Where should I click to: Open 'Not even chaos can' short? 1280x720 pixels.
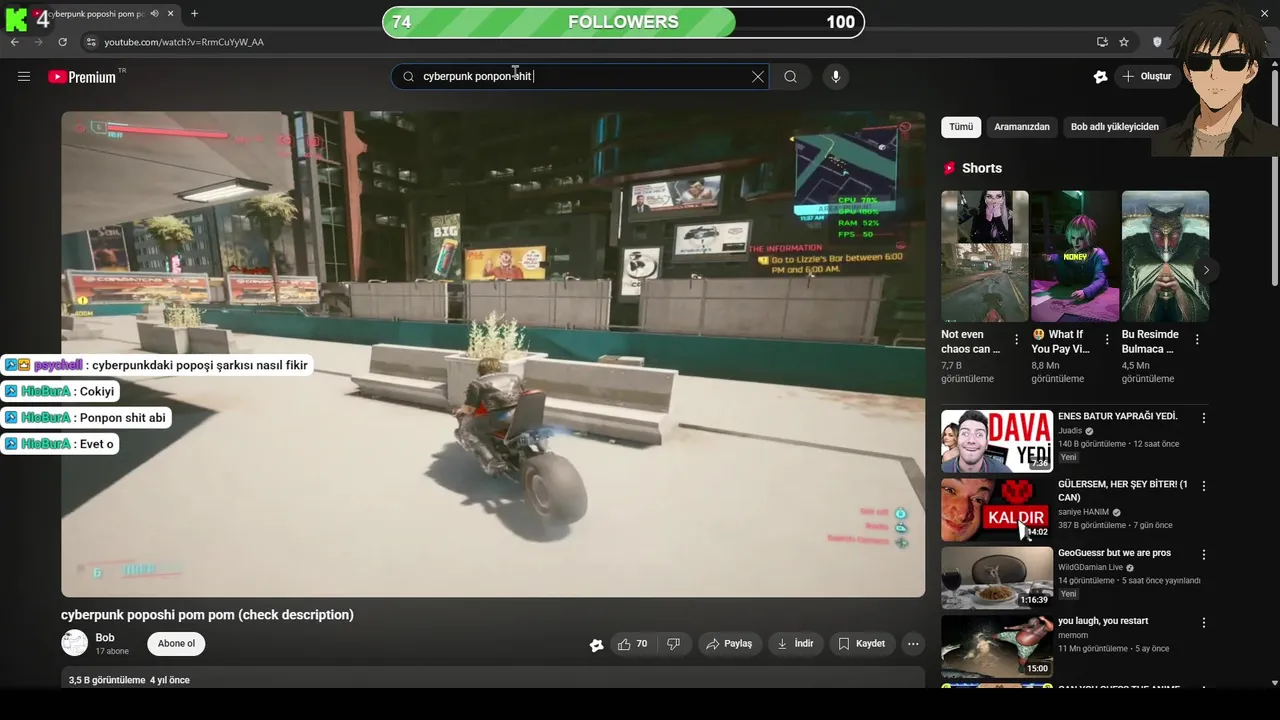(x=984, y=256)
